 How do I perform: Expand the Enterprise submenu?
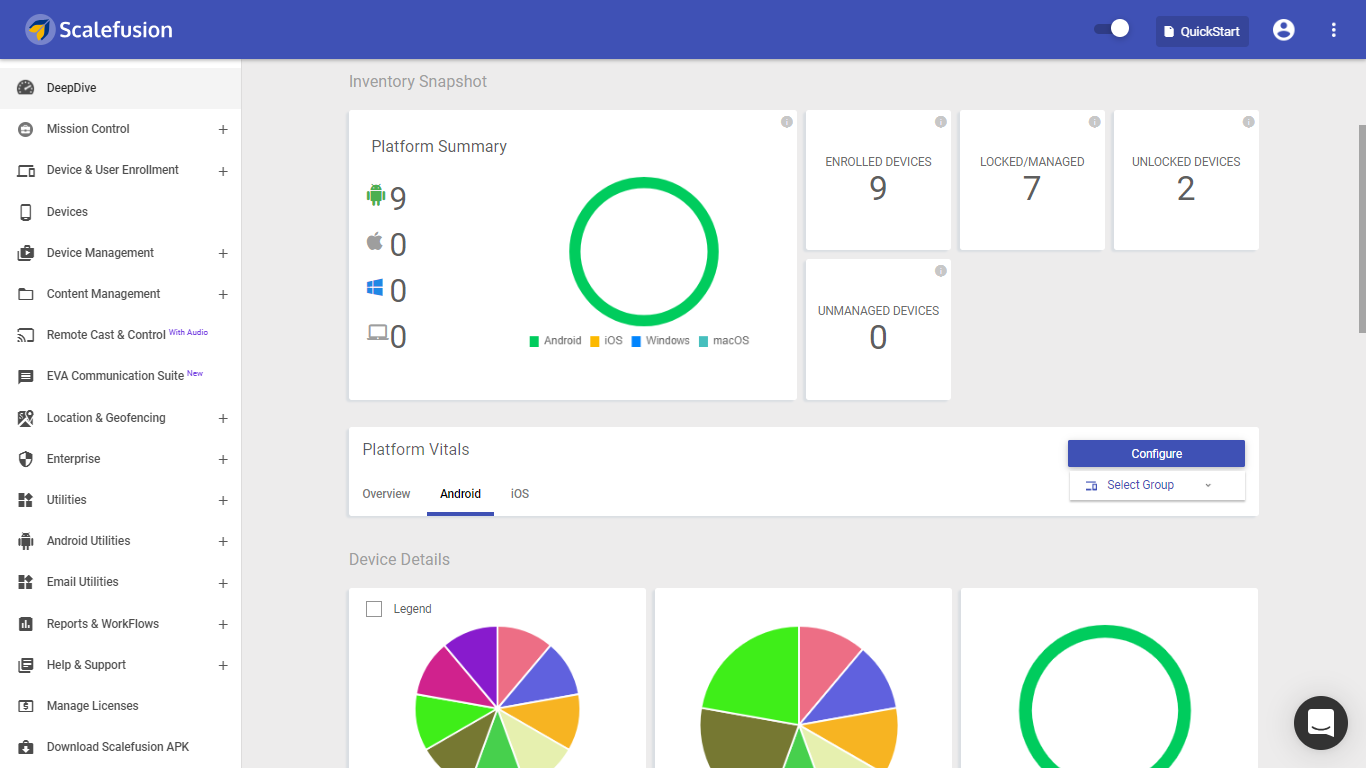point(223,460)
